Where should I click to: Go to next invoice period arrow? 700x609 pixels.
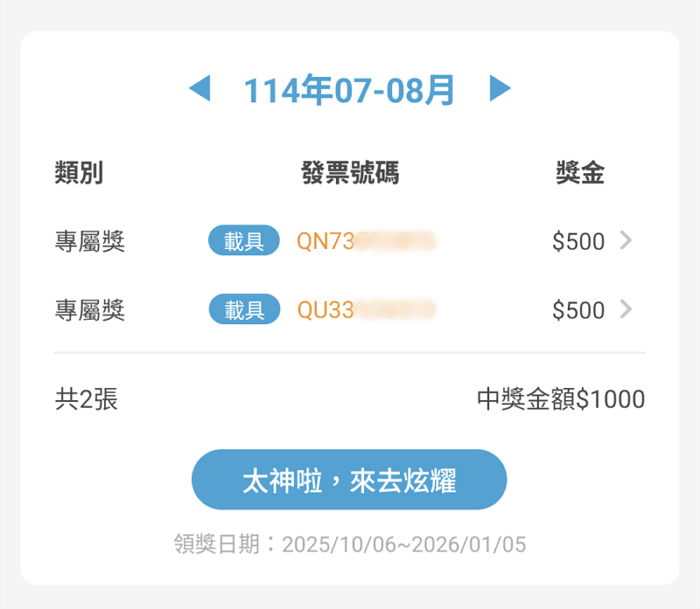point(500,90)
